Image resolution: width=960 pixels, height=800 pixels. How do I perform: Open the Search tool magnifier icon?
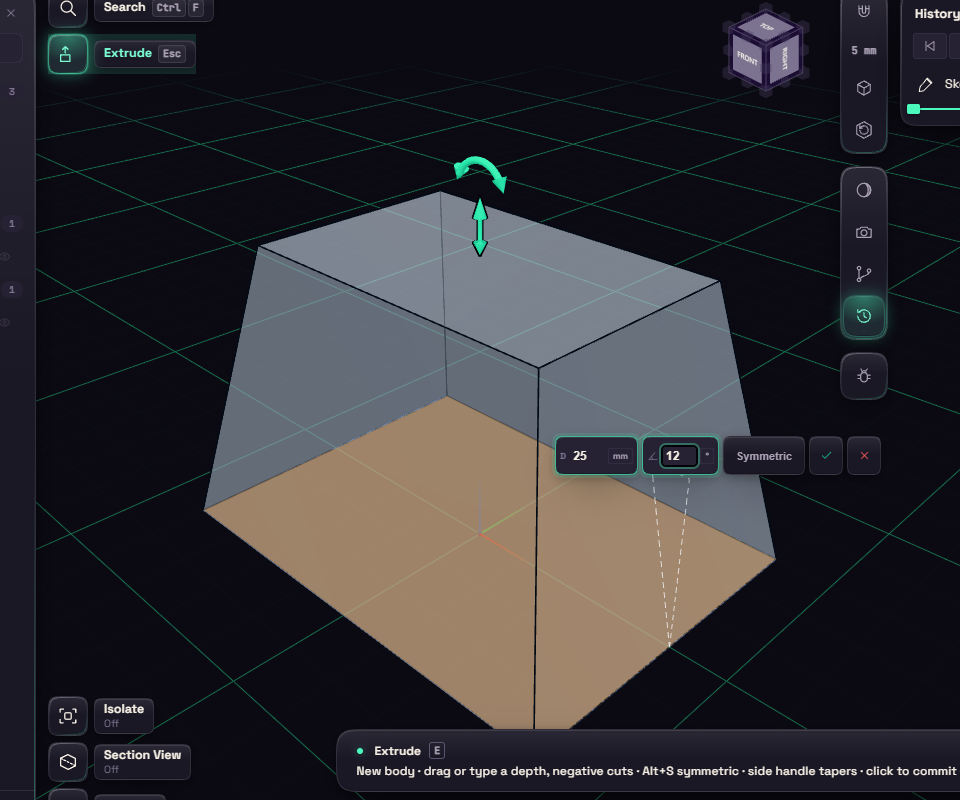click(67, 9)
